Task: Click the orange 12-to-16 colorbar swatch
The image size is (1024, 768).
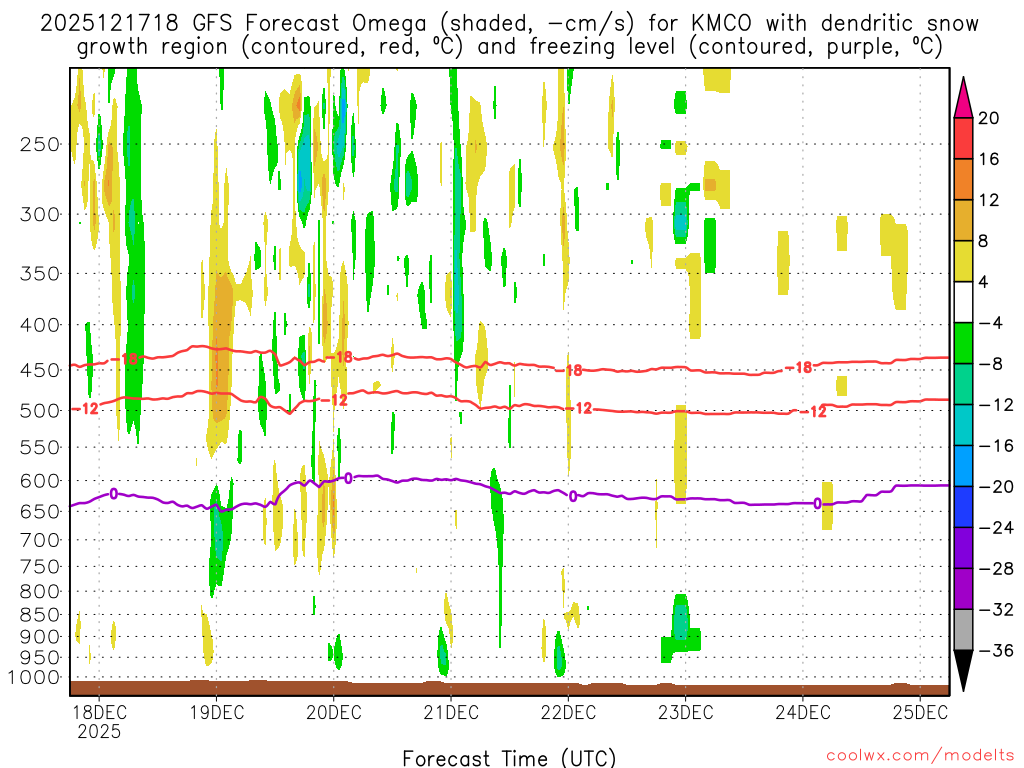Action: 963,180
